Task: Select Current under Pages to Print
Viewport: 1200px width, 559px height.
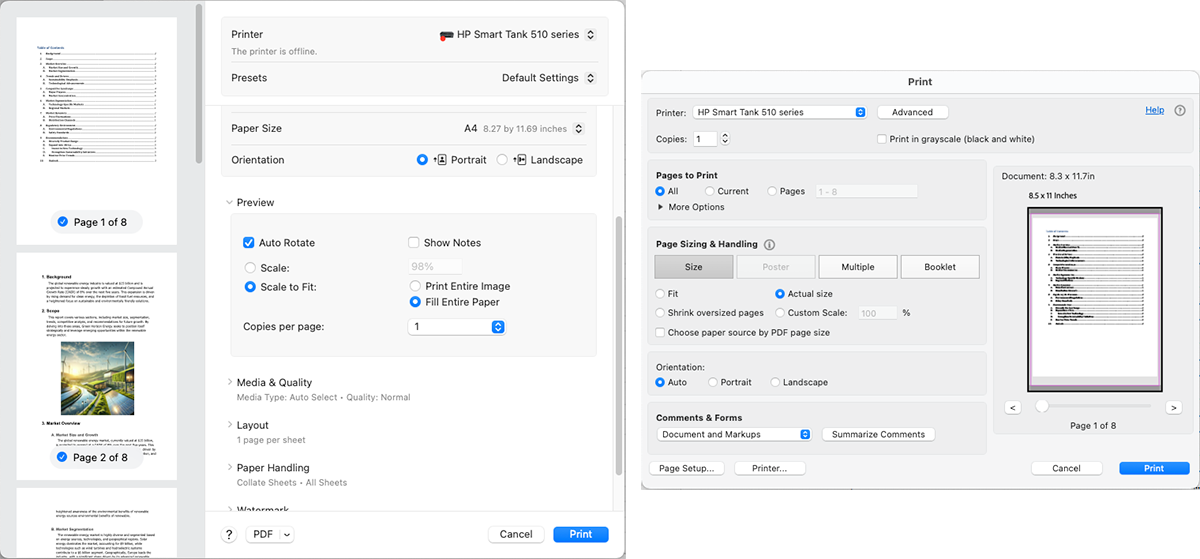Action: pyautogui.click(x=710, y=191)
